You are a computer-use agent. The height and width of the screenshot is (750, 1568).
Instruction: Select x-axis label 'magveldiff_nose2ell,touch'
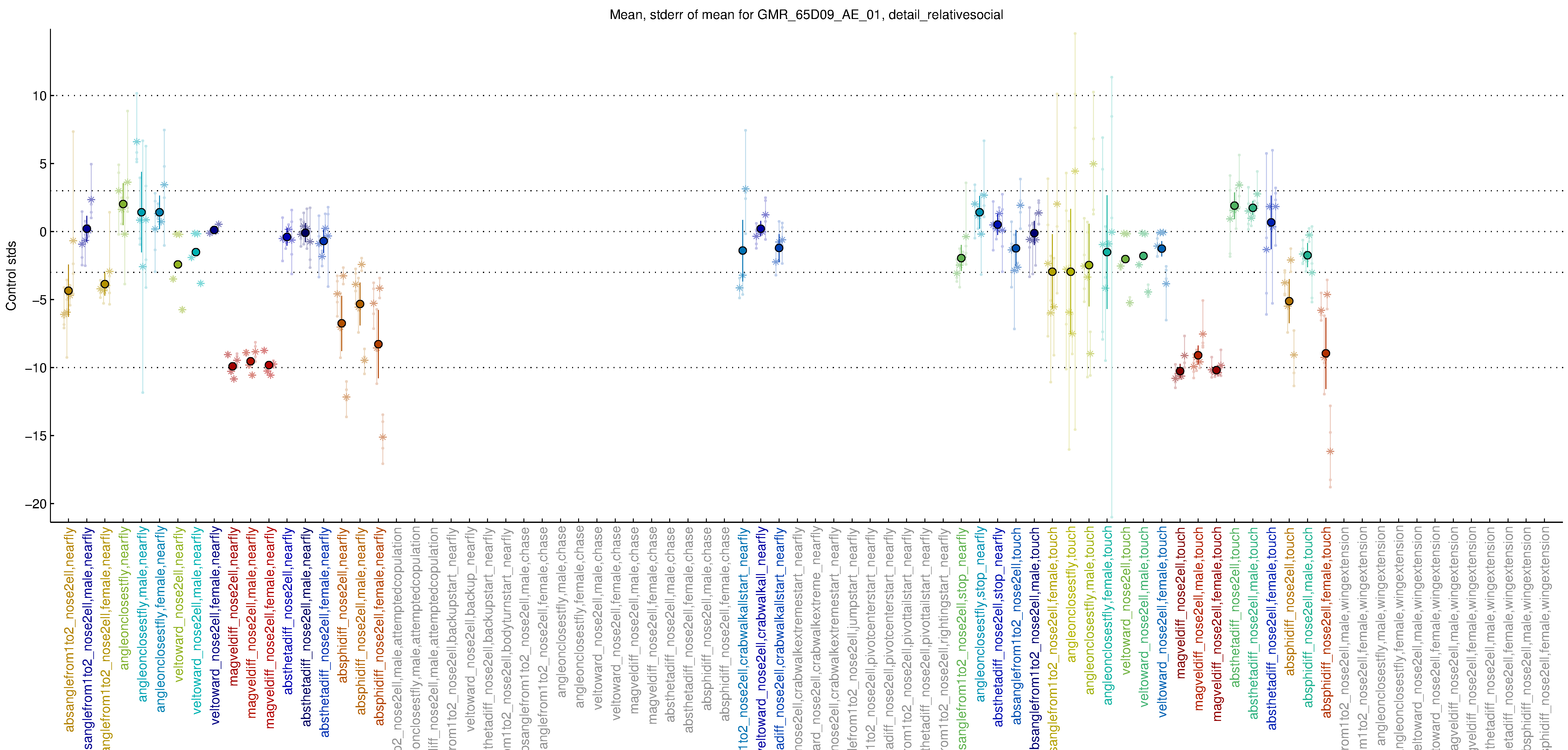[1182, 603]
